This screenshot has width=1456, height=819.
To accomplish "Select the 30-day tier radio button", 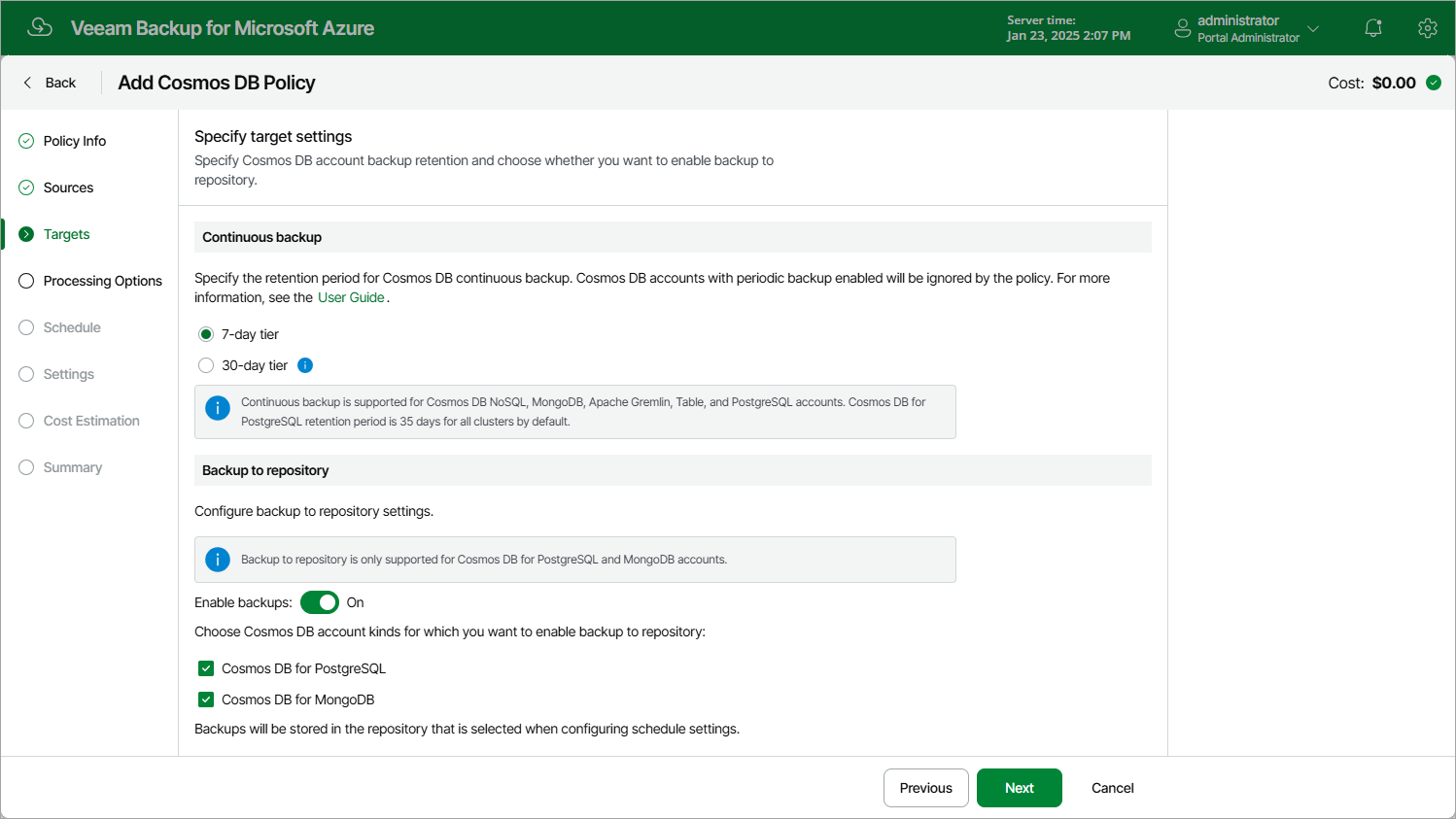I will (x=206, y=365).
